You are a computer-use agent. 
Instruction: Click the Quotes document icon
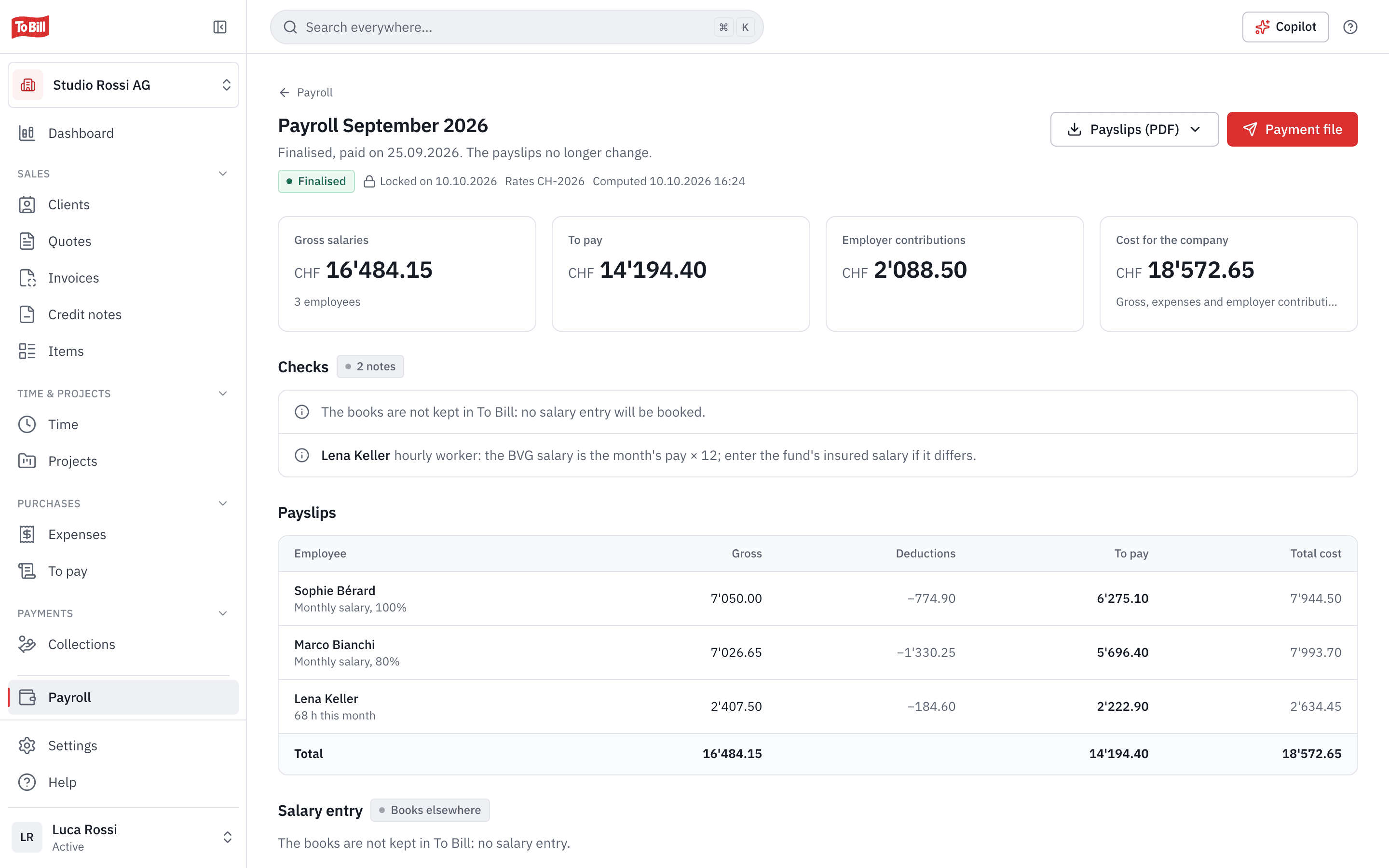coord(27,241)
